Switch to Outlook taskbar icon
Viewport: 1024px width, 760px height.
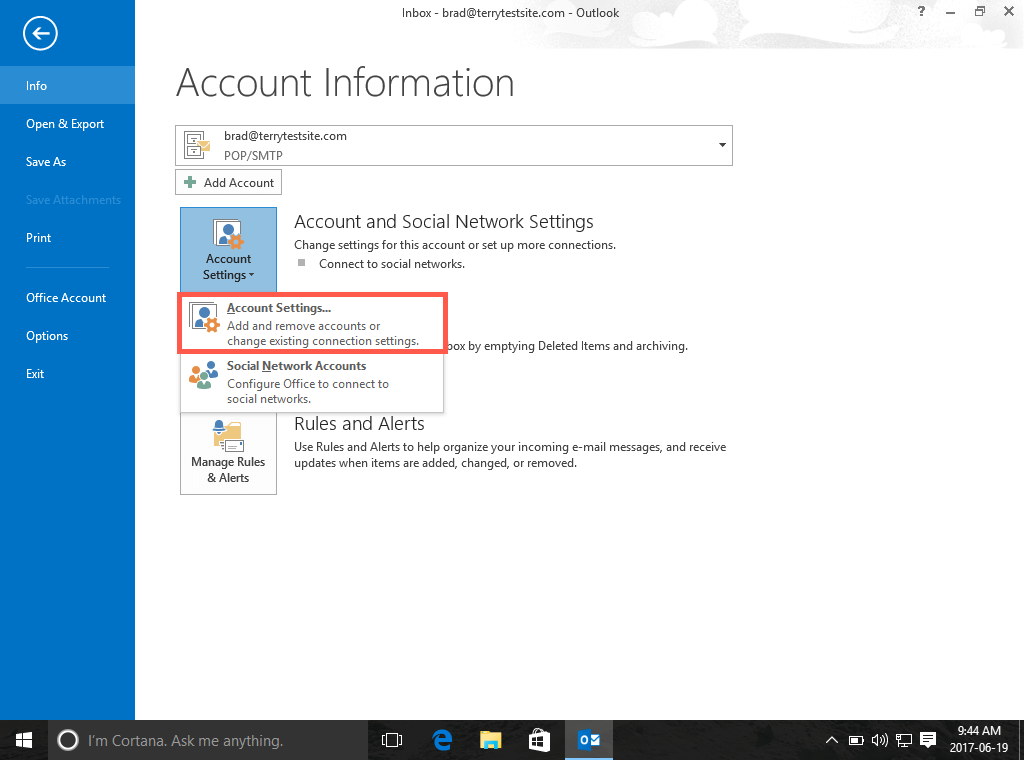click(589, 740)
